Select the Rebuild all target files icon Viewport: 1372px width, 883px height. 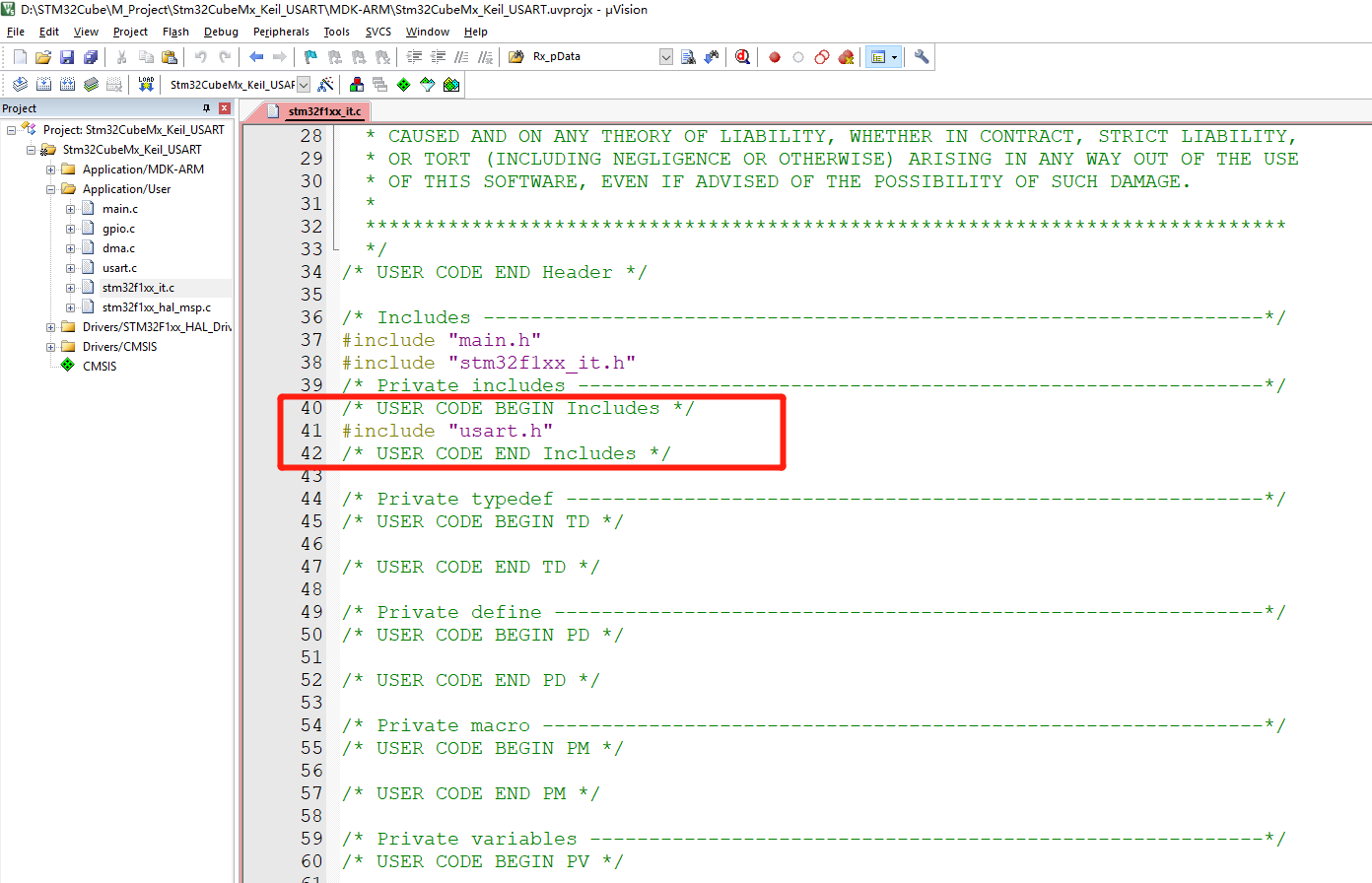click(x=66, y=84)
